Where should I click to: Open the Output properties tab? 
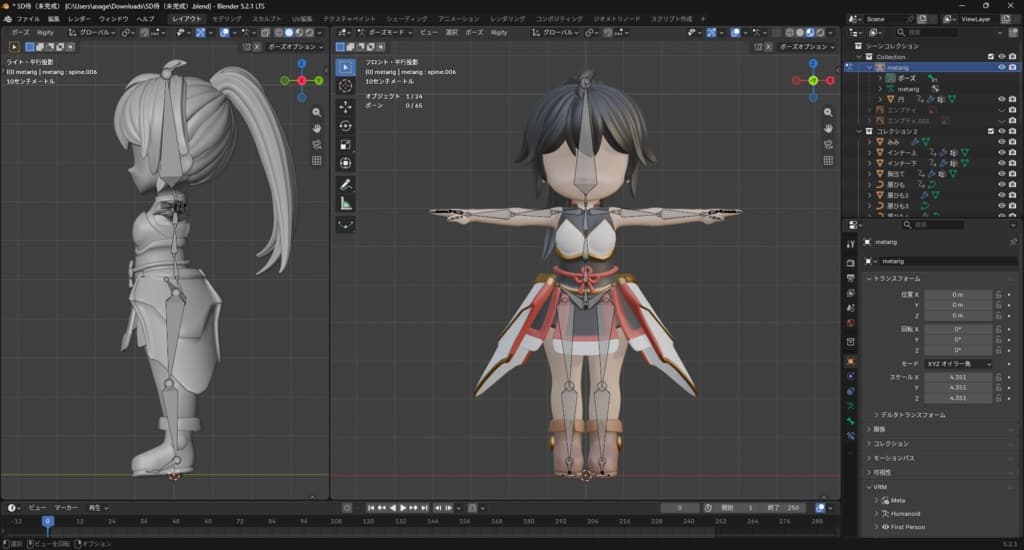click(x=850, y=278)
